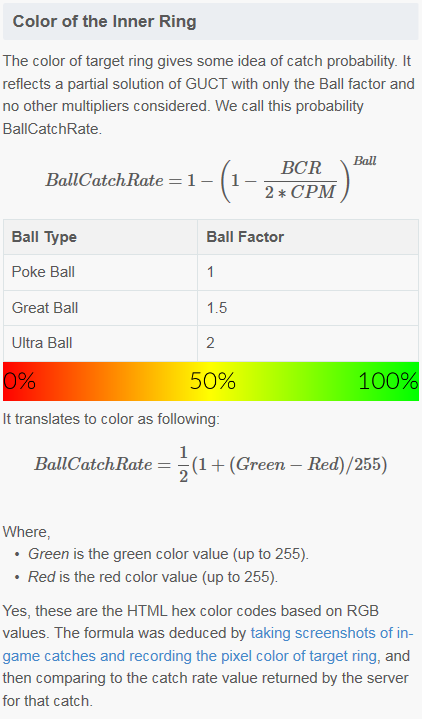Select the 'Ball Type' column header

pos(100,237)
